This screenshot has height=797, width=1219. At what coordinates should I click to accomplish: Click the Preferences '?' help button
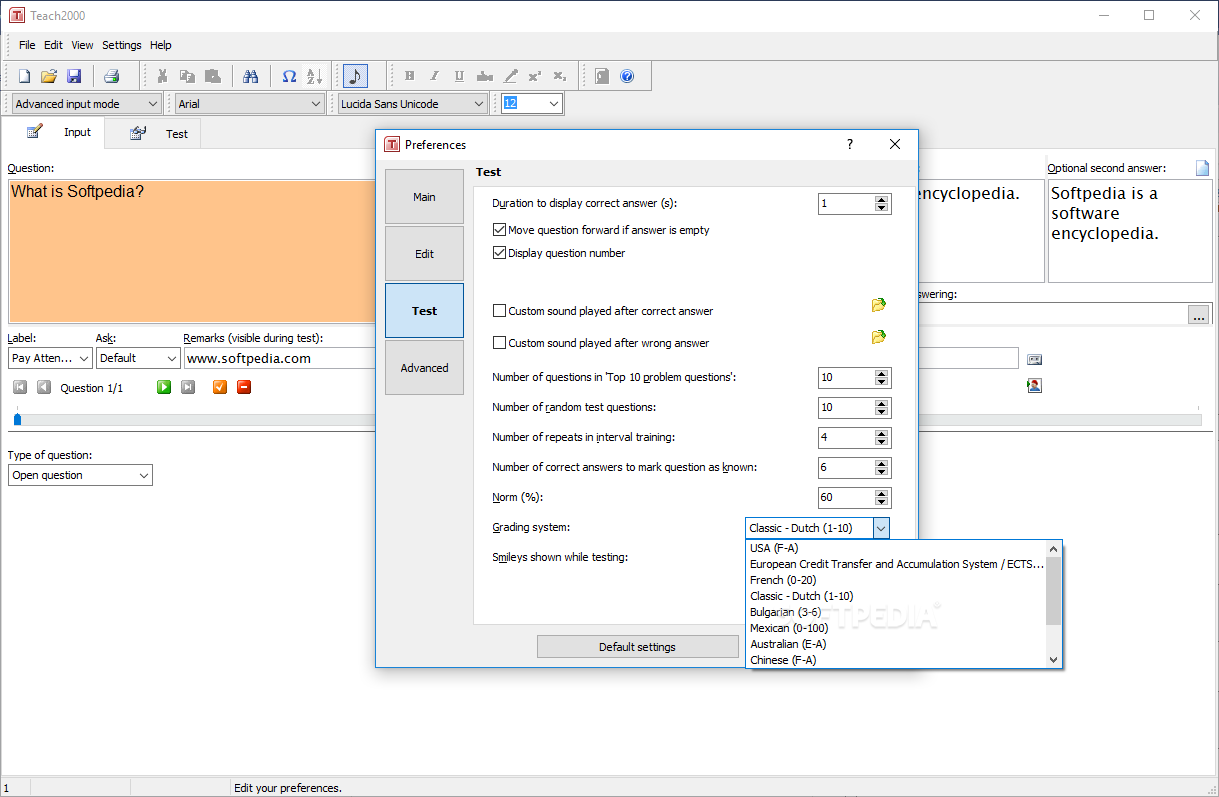click(x=850, y=144)
